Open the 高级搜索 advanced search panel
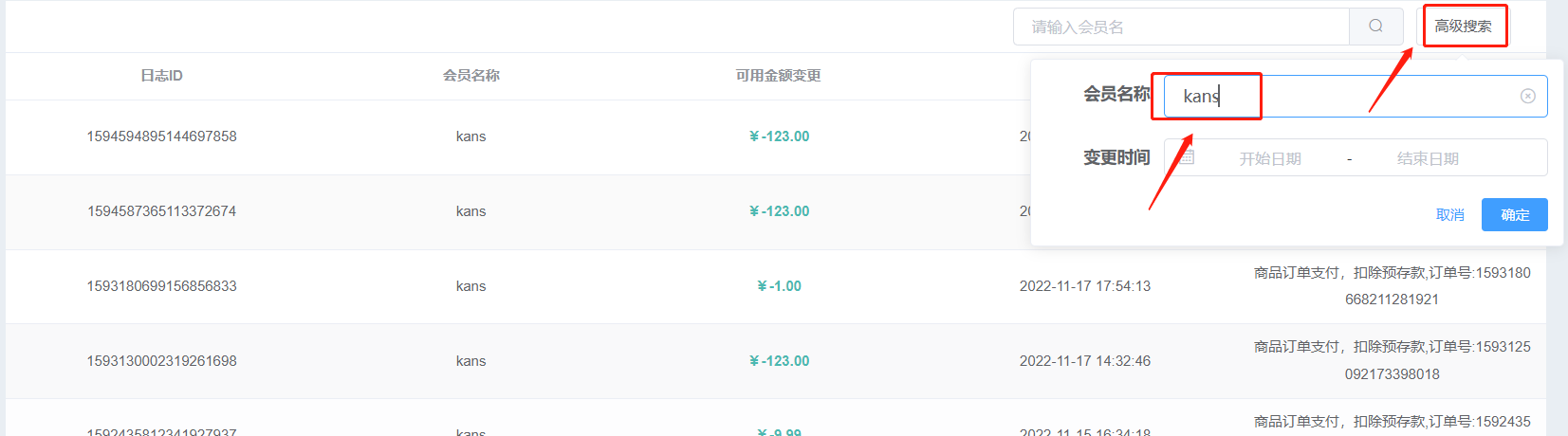1568x436 pixels. pyautogui.click(x=1463, y=27)
